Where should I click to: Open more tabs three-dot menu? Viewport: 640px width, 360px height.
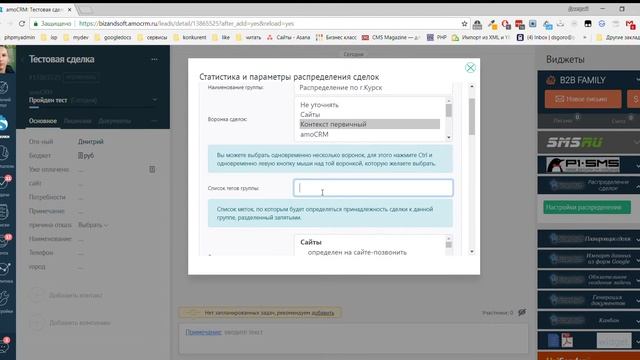154,121
